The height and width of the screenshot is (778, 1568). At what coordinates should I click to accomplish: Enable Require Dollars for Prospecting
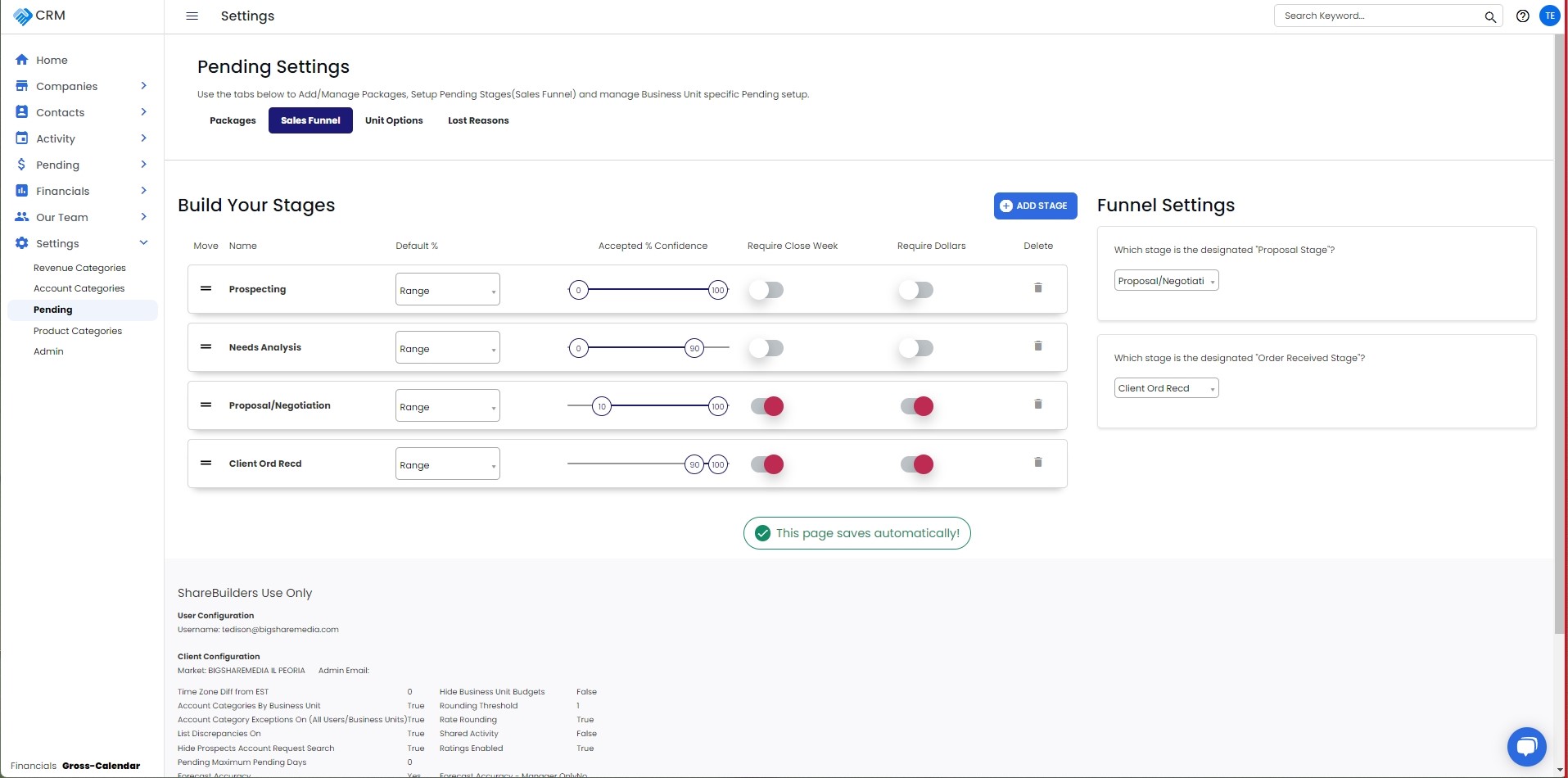(x=916, y=290)
